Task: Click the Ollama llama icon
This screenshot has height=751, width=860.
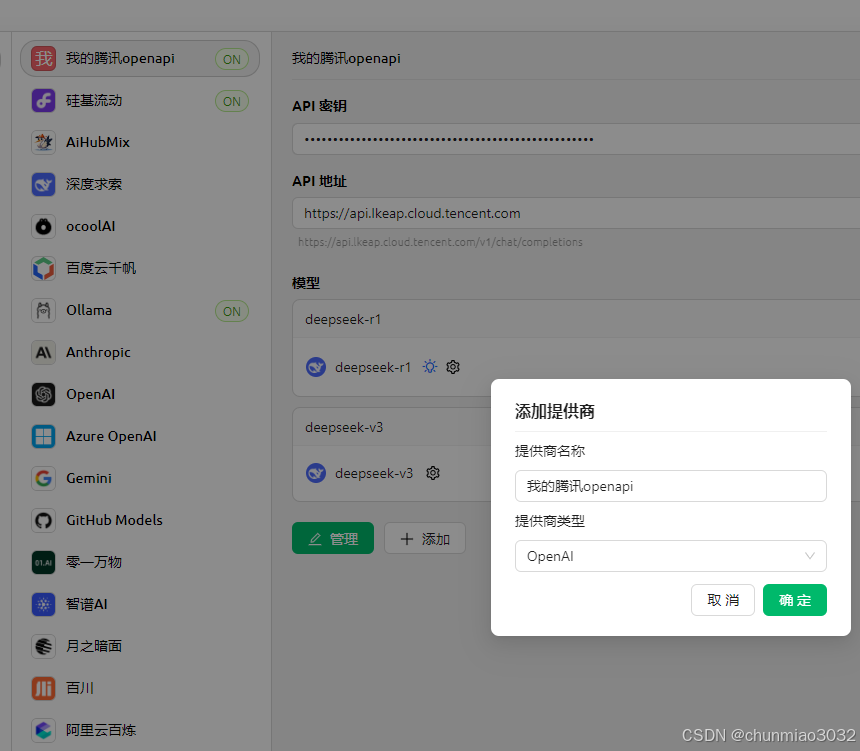Action: pyautogui.click(x=43, y=310)
